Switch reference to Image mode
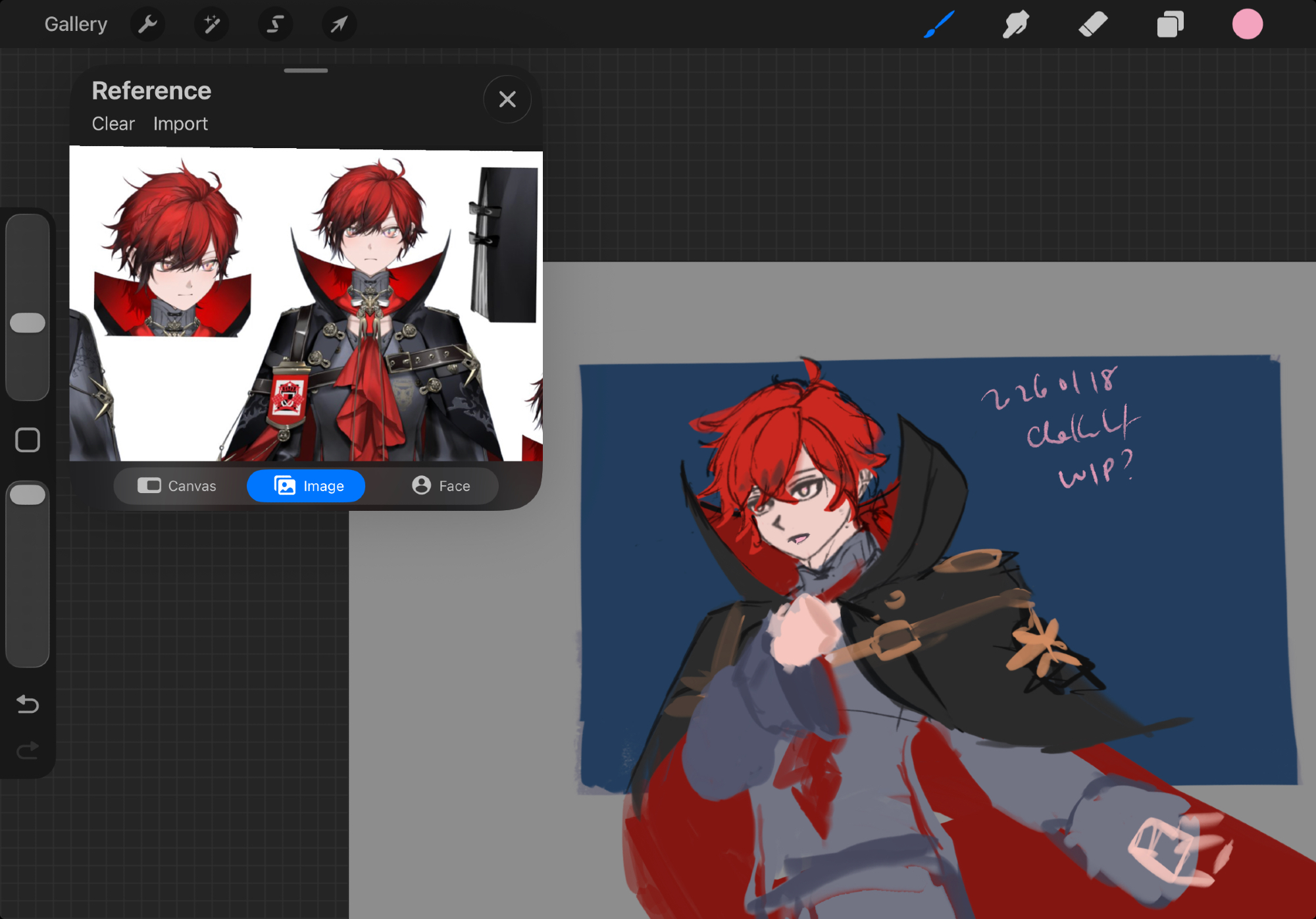 tap(307, 486)
